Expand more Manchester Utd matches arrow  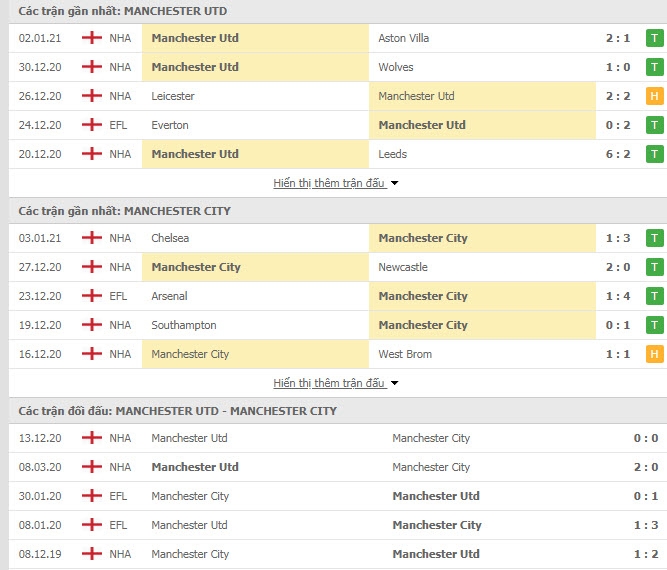[395, 183]
